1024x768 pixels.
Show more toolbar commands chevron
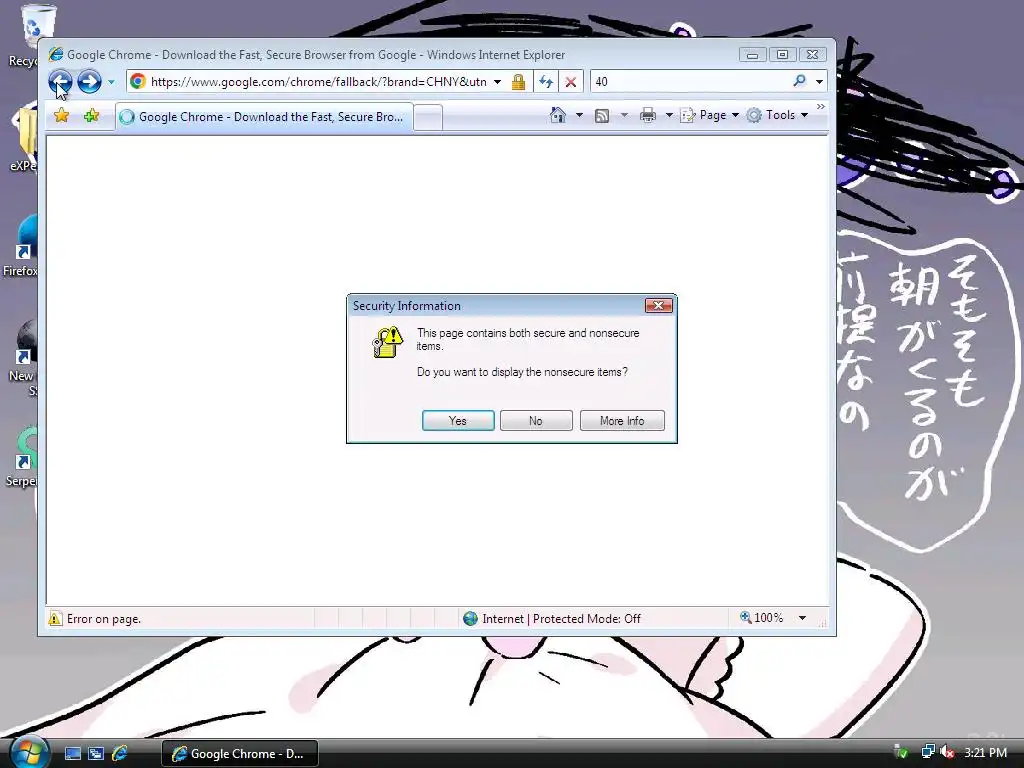(x=821, y=106)
